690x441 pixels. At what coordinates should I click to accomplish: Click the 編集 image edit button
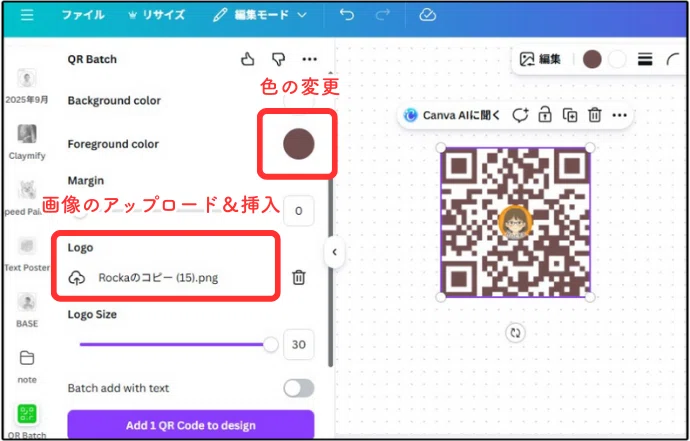point(540,59)
